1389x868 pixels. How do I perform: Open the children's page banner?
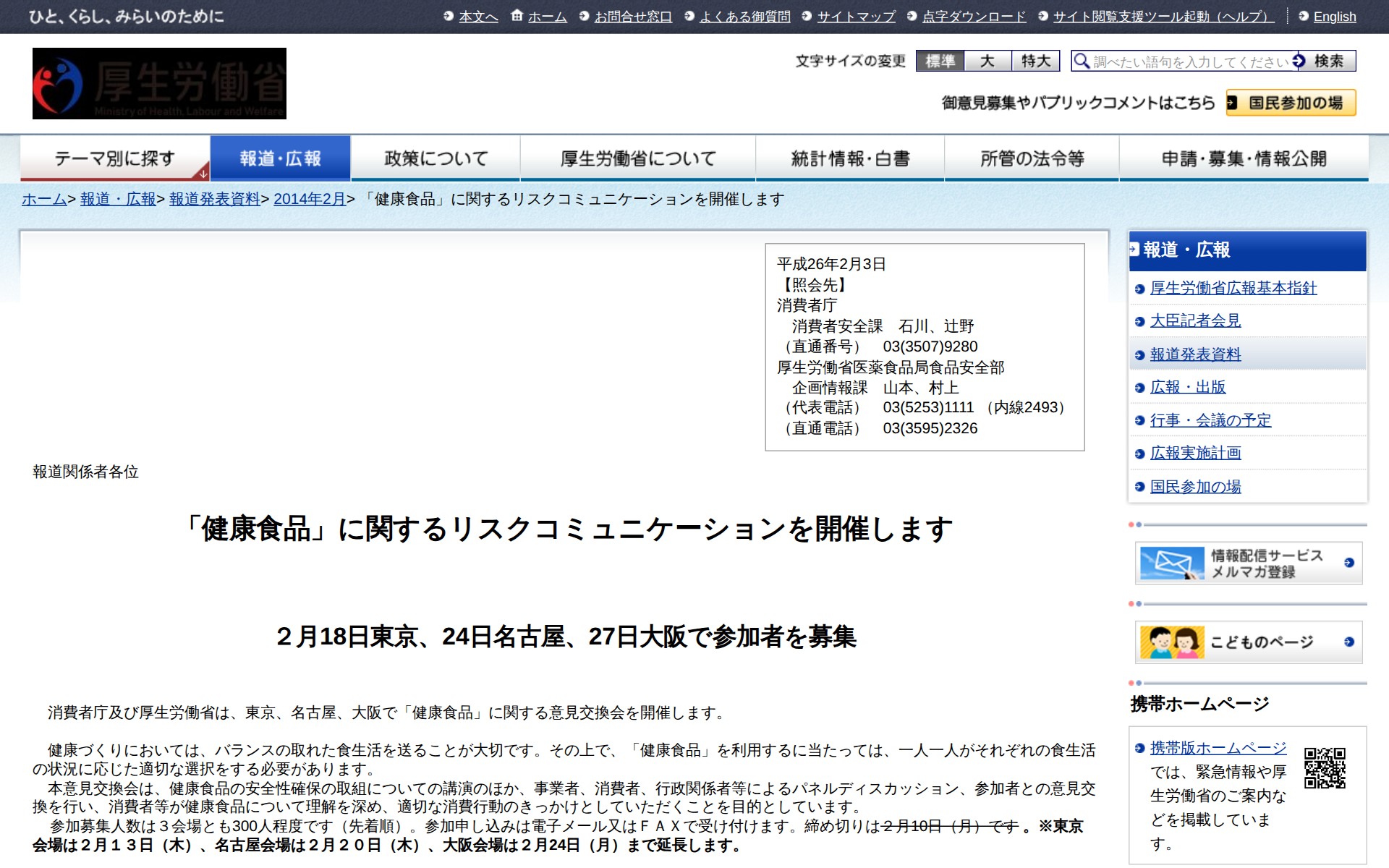[1248, 642]
